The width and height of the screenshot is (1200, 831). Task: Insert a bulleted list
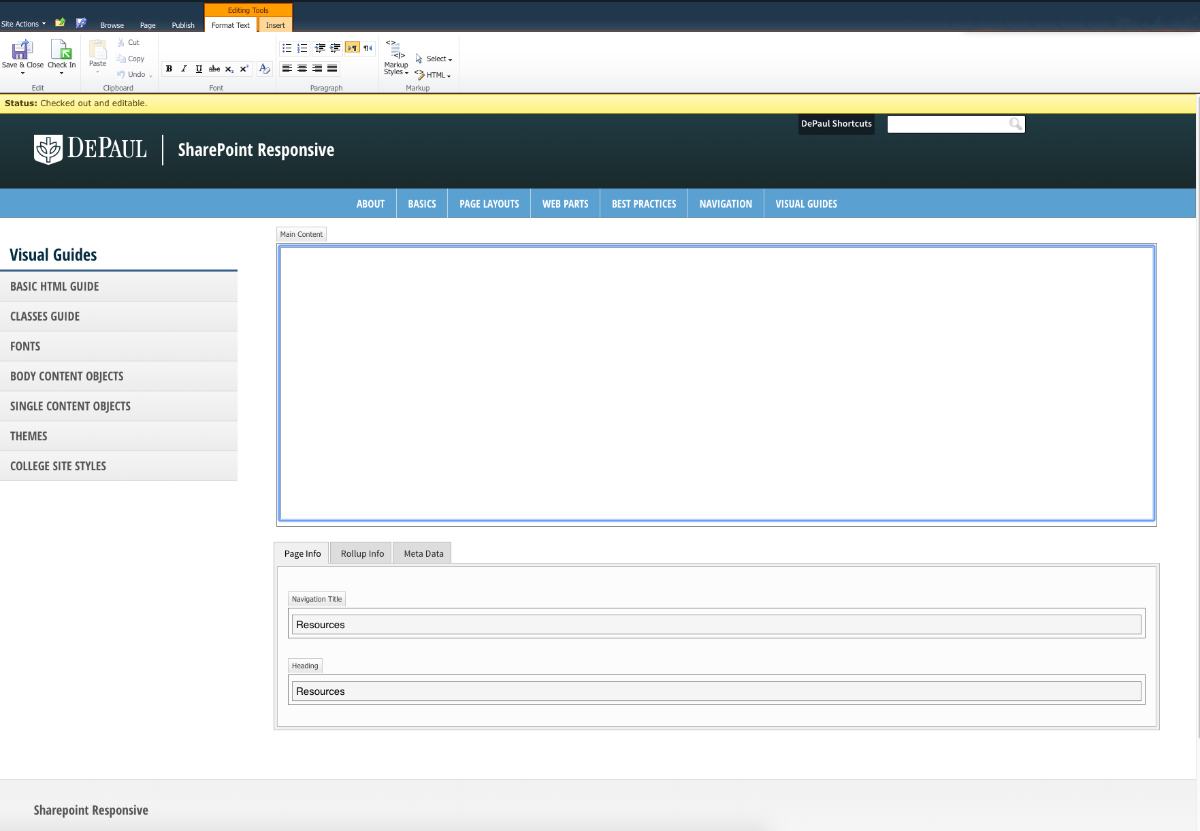287,47
